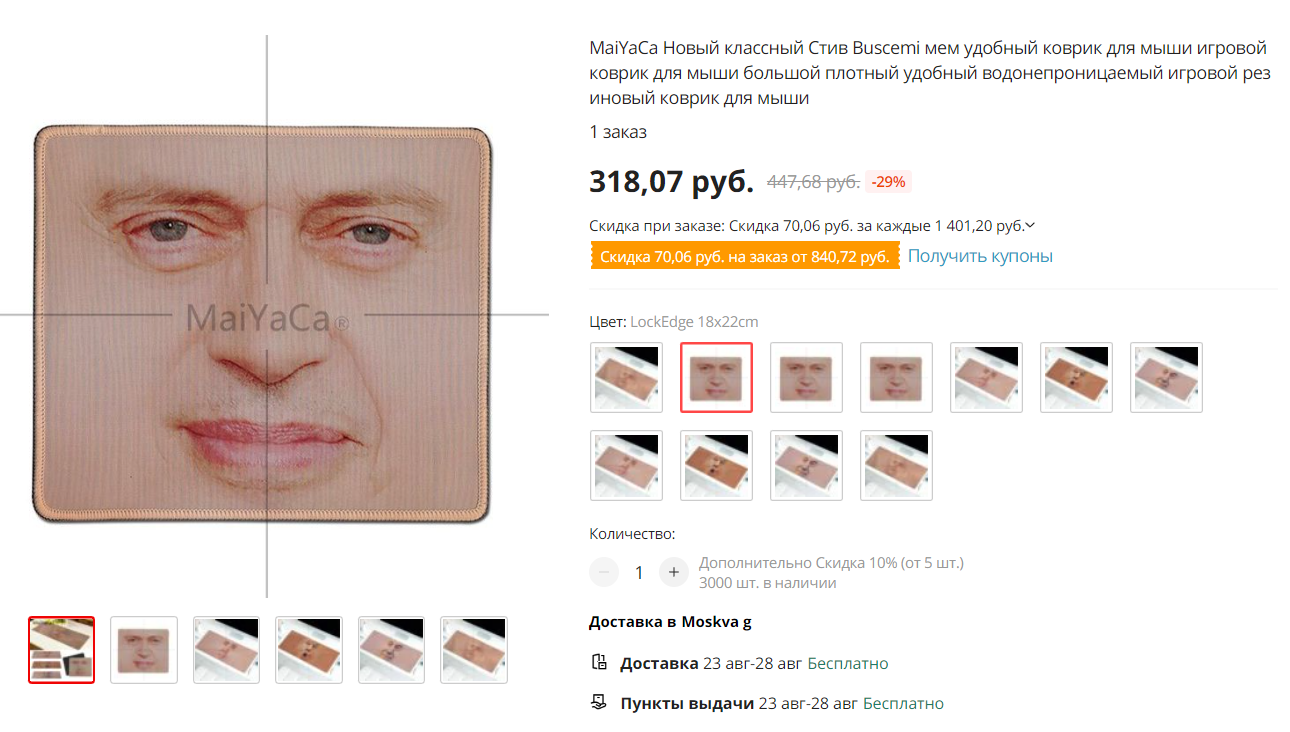
Task: Pick the square face mat option right after the selected one
Action: (806, 377)
